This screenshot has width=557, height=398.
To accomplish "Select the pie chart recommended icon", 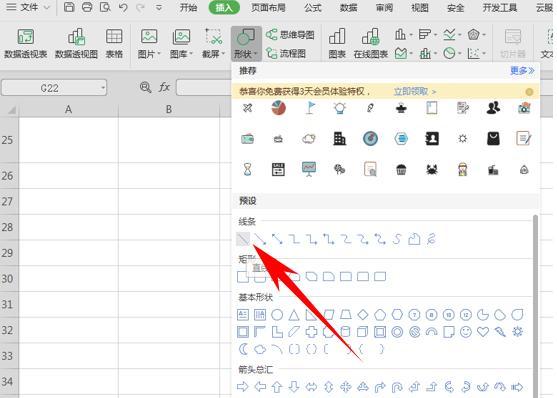I will pyautogui.click(x=278, y=108).
